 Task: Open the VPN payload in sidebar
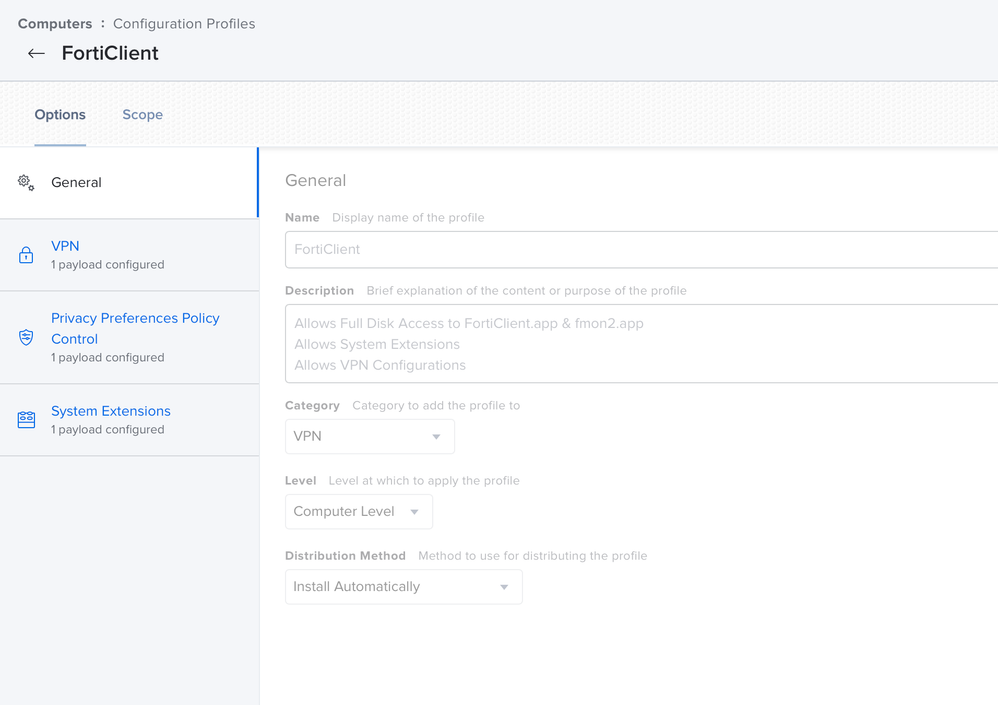click(x=129, y=255)
